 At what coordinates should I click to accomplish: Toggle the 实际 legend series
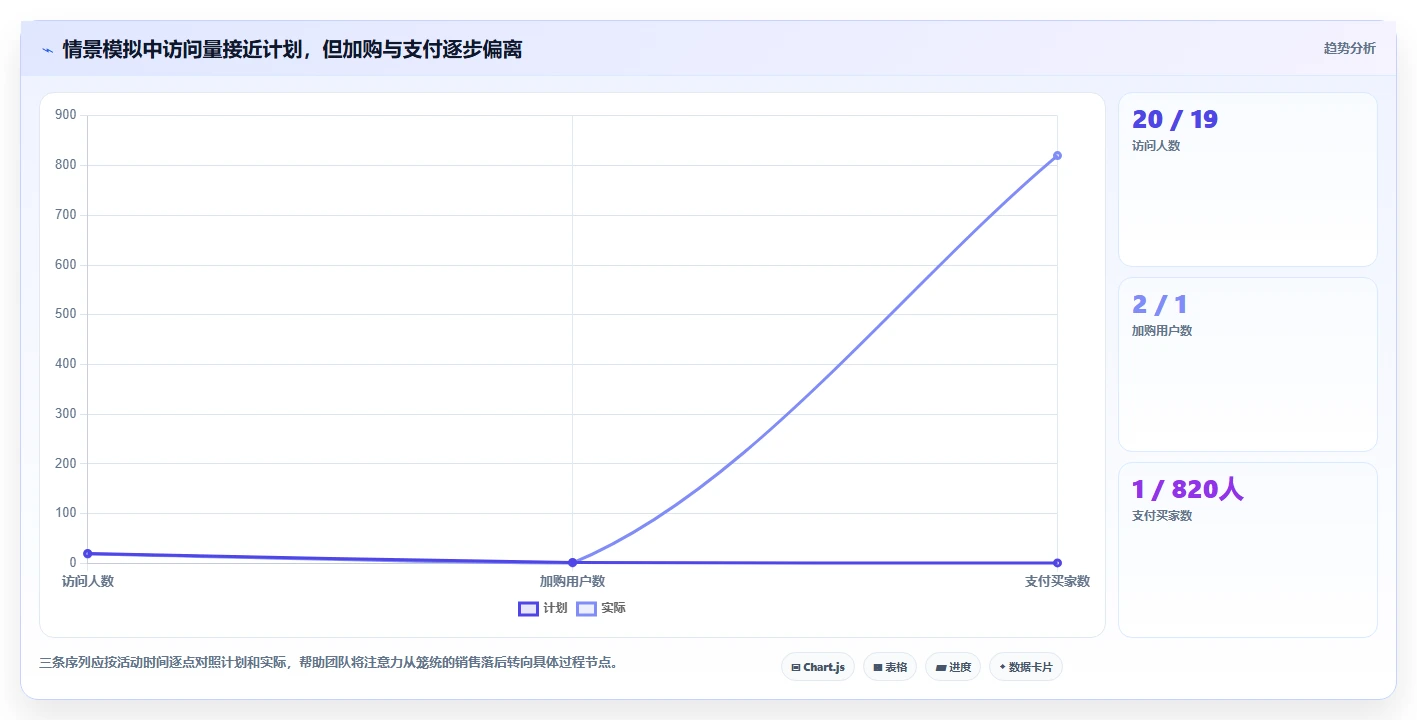(x=601, y=608)
